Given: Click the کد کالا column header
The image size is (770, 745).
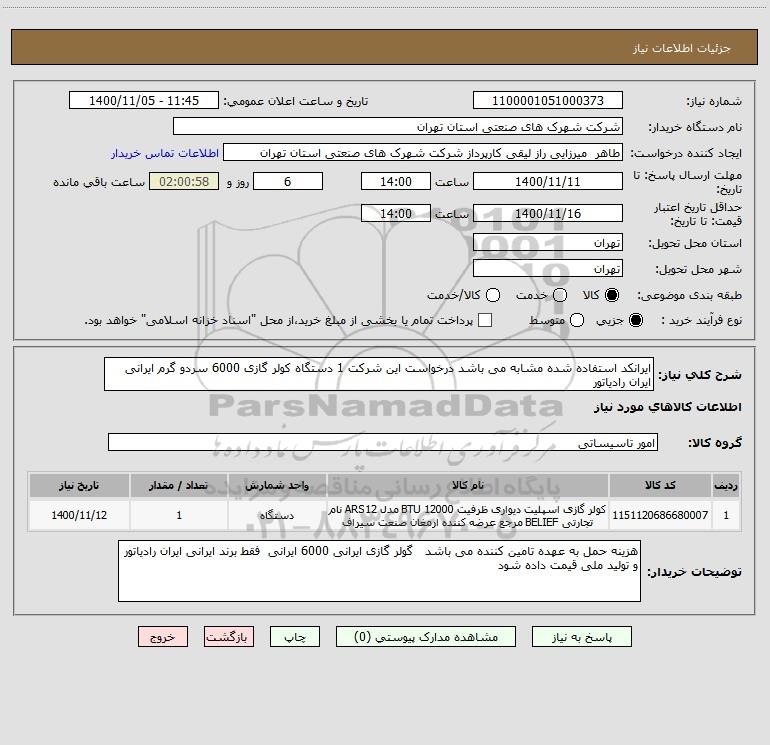Looking at the screenshot, I should coord(660,485).
